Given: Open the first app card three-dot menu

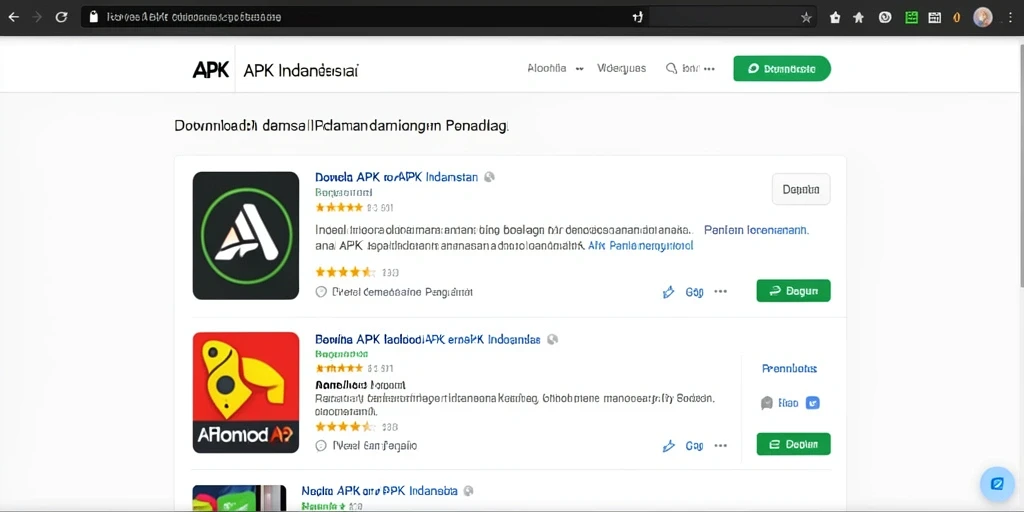Looking at the screenshot, I should [720, 291].
